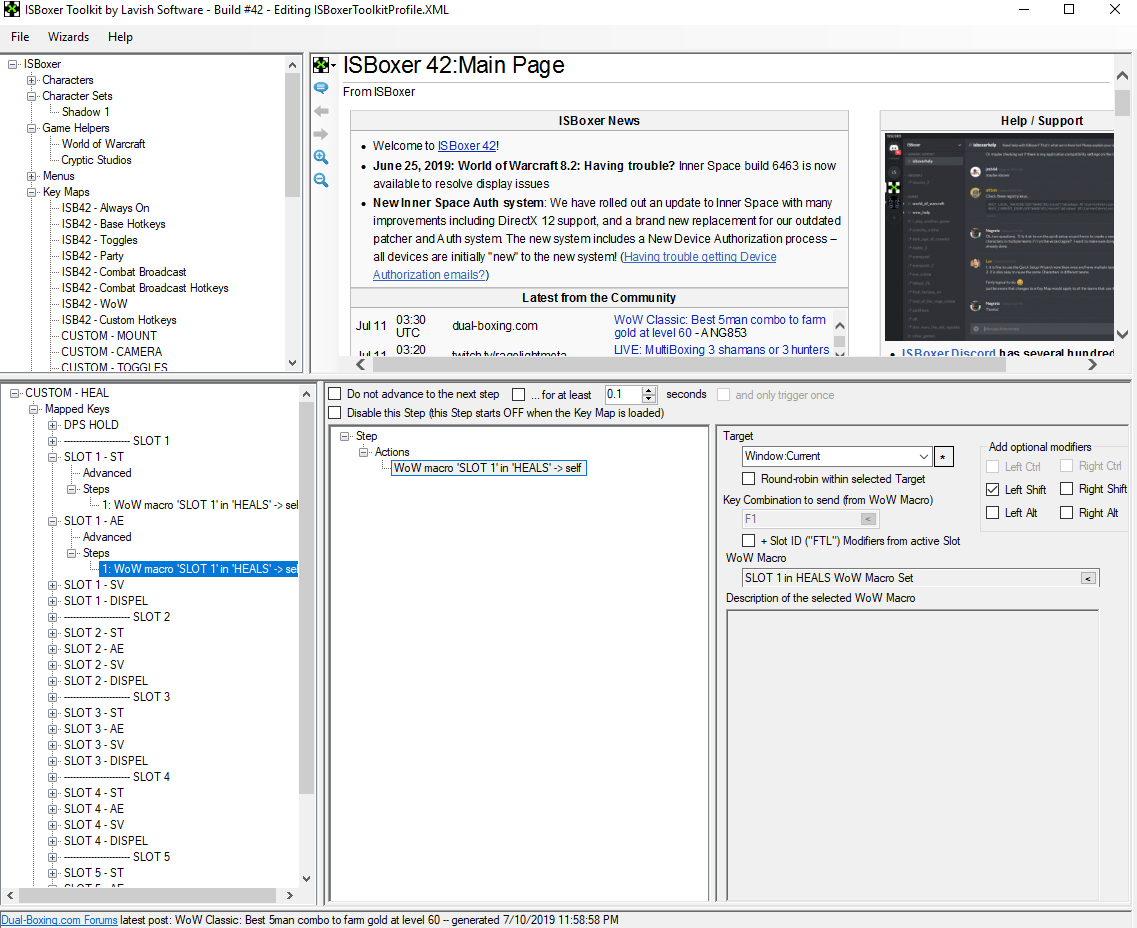Enable 'Do not advance to the next step'
This screenshot has width=1137, height=928.
click(x=335, y=394)
